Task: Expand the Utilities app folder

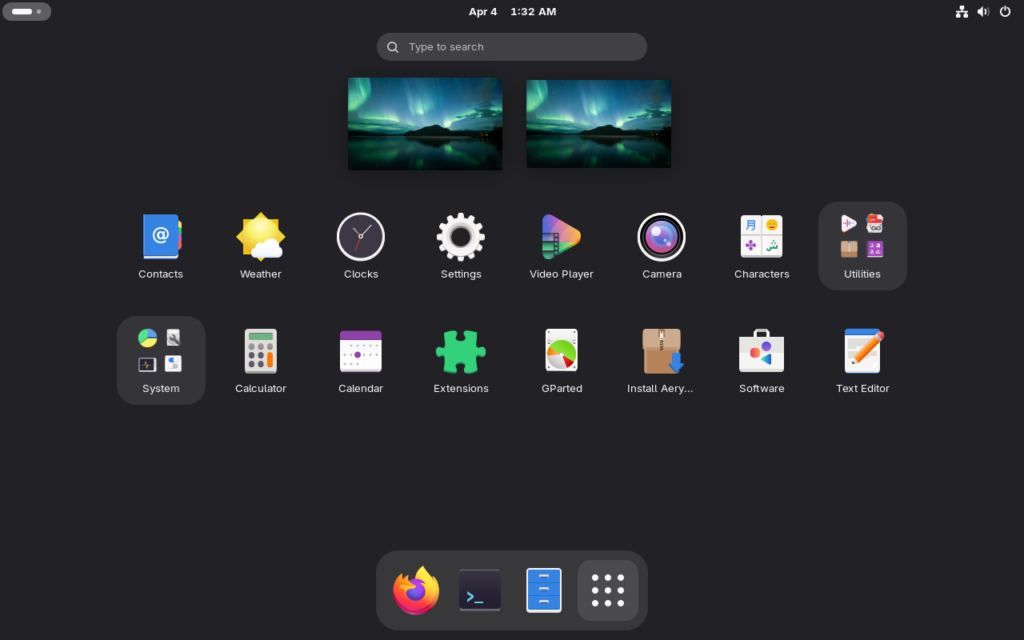Action: pos(862,246)
